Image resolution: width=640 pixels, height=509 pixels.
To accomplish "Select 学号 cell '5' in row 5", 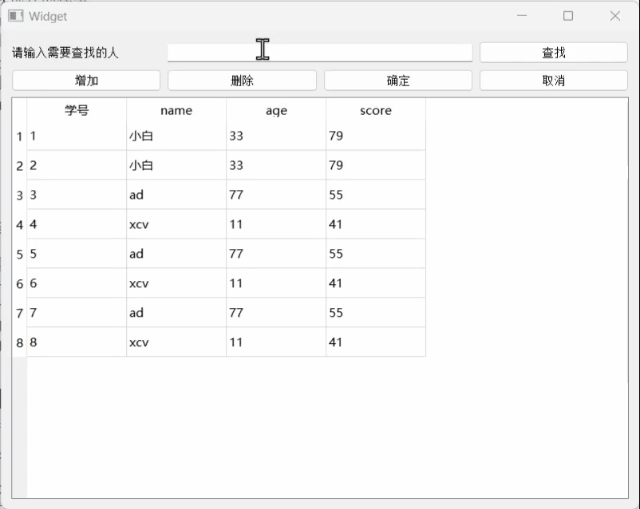I will tap(77, 253).
